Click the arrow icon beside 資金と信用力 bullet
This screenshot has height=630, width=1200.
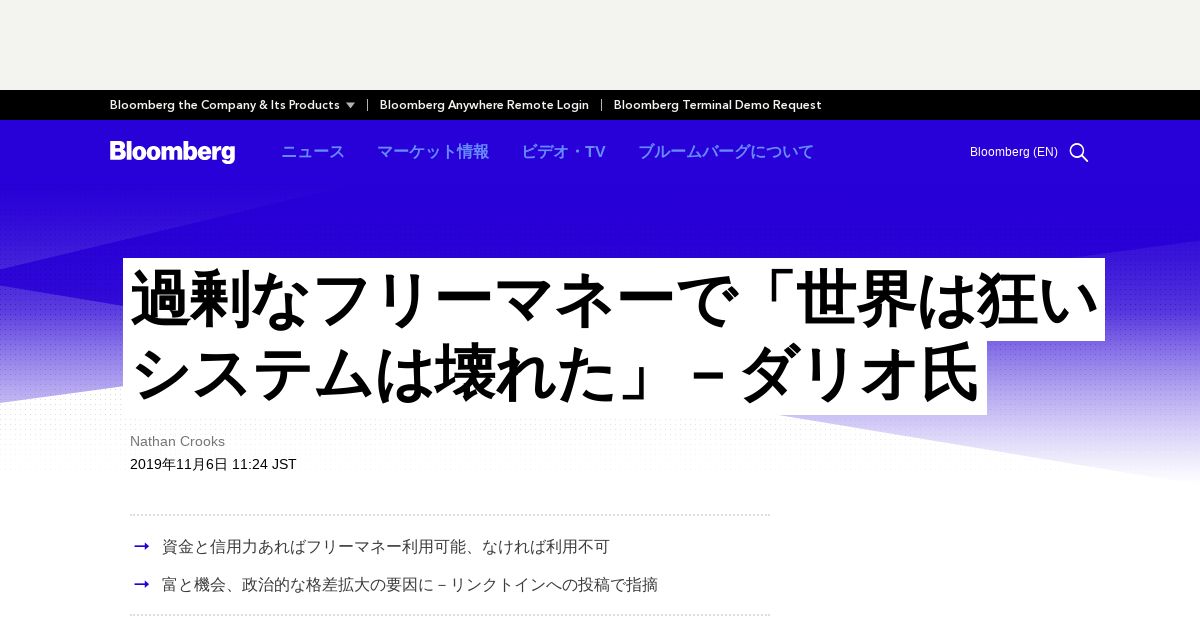(x=142, y=546)
